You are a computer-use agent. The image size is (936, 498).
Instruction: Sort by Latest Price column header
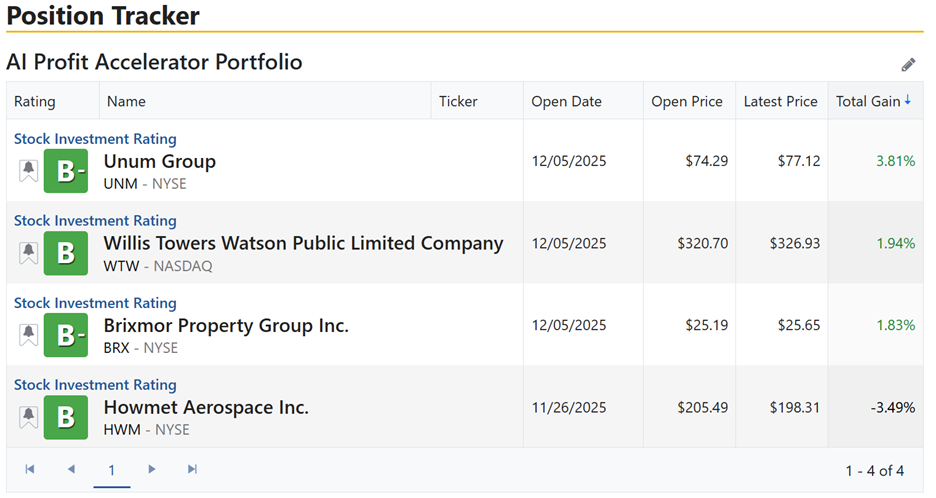tap(780, 101)
